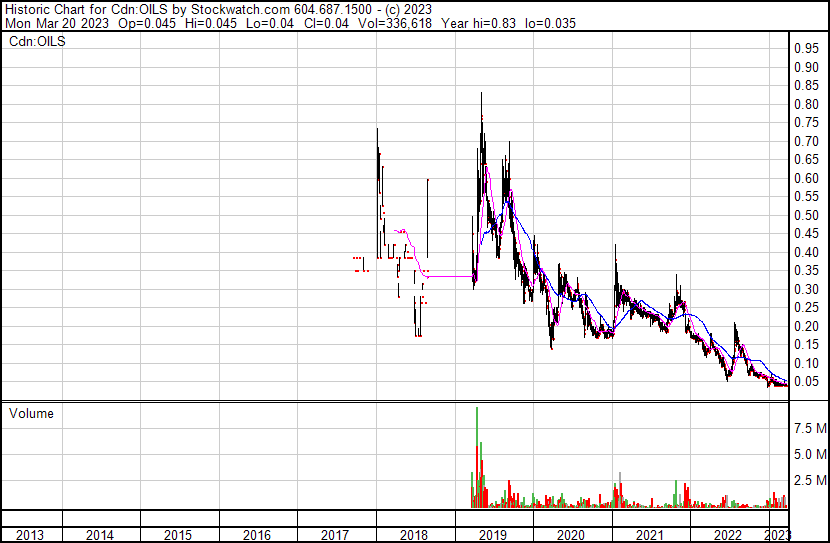The width and height of the screenshot is (830, 543).
Task: Select 2016 on the bottom time axis
Action: pos(257,535)
